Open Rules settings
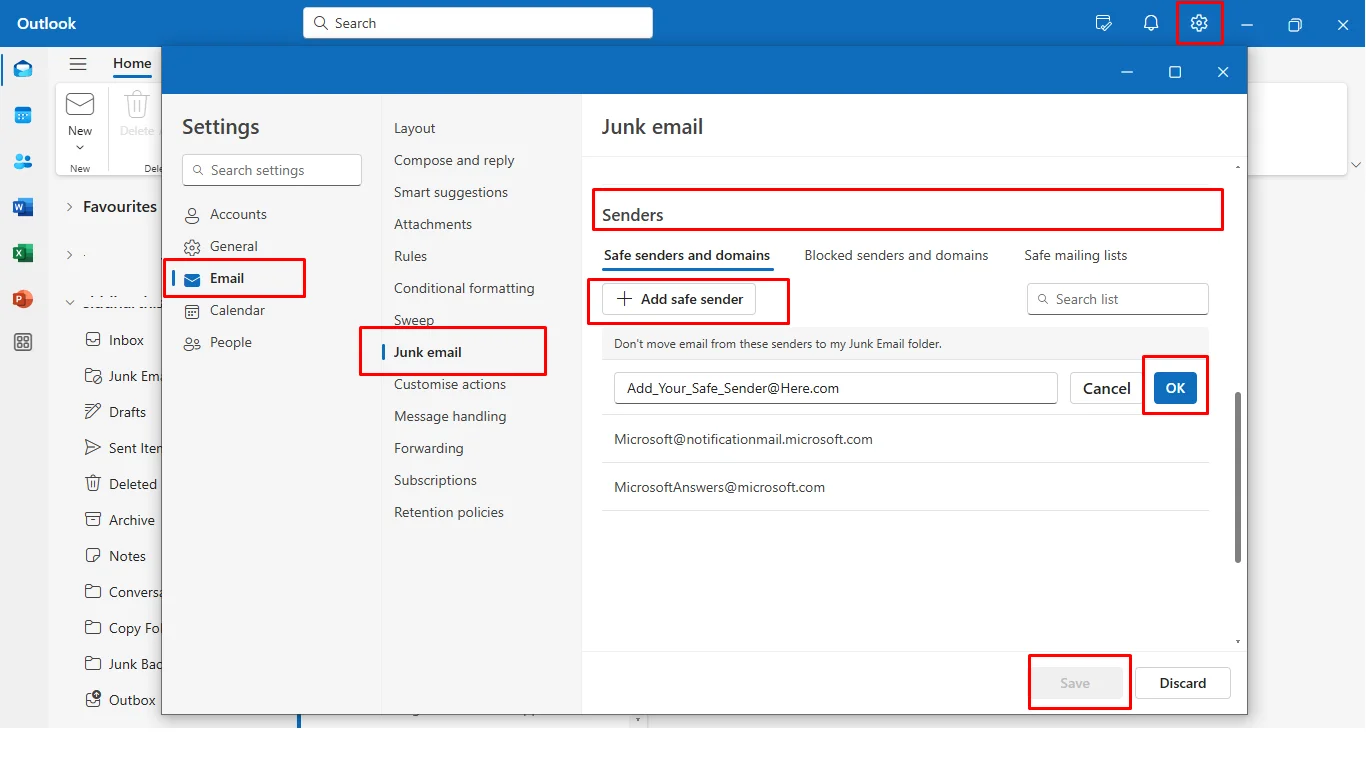Image resolution: width=1366 pixels, height=768 pixels. [x=410, y=256]
